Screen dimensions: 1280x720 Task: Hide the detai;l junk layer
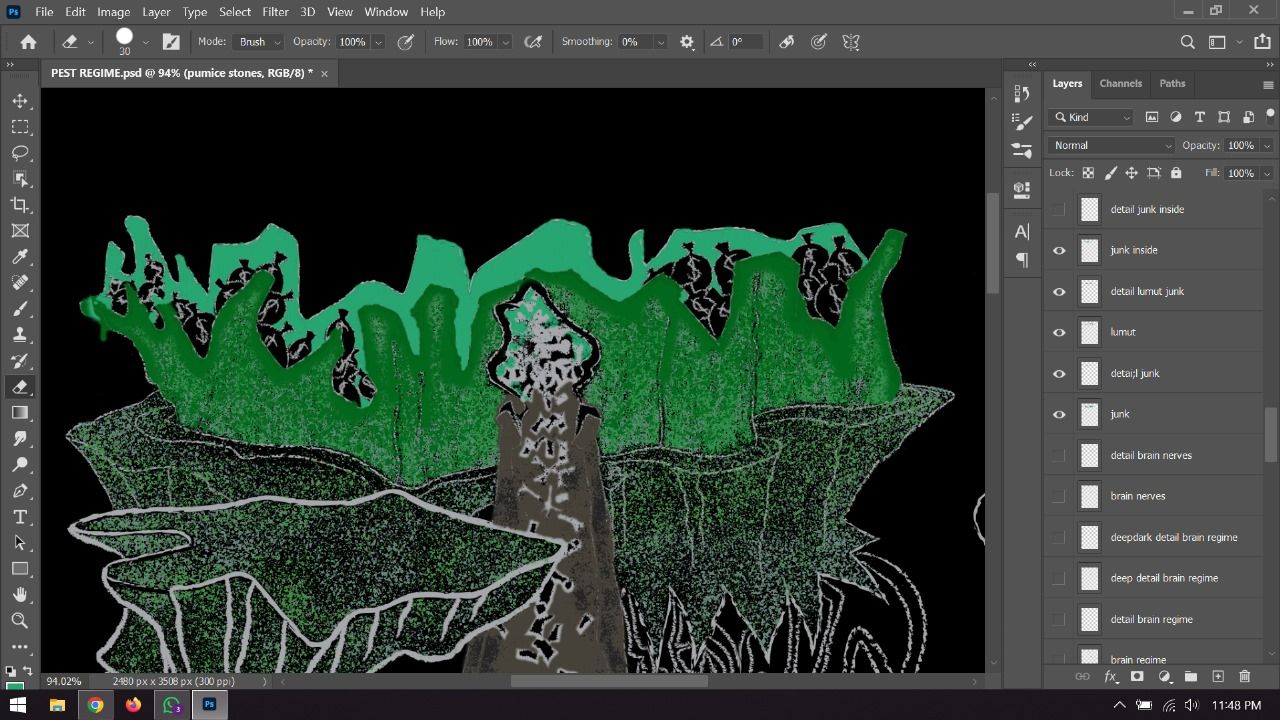pos(1059,373)
